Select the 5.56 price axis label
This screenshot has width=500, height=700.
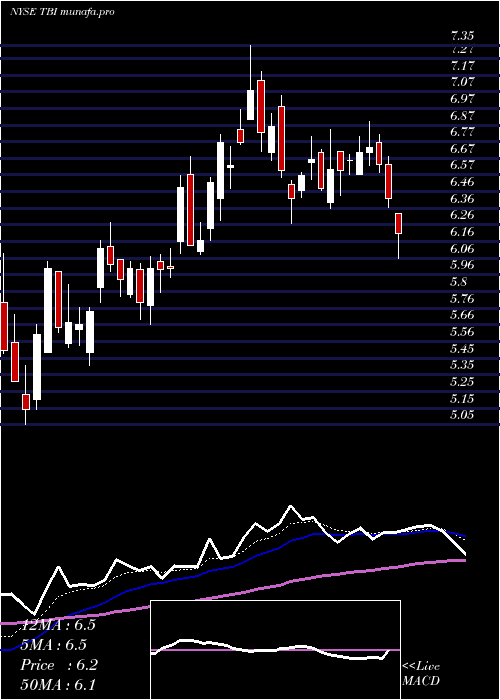[x=462, y=332]
